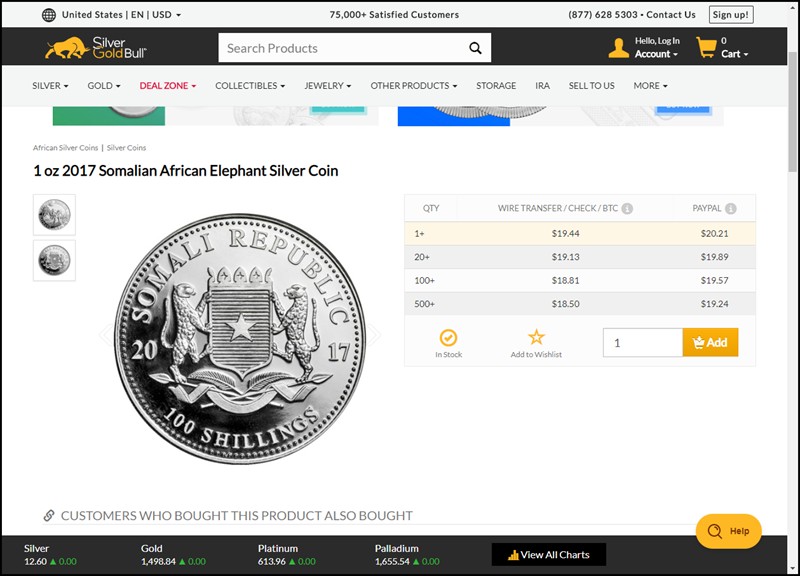The image size is (800, 576).
Task: Open the SELL TO US page
Action: point(591,86)
